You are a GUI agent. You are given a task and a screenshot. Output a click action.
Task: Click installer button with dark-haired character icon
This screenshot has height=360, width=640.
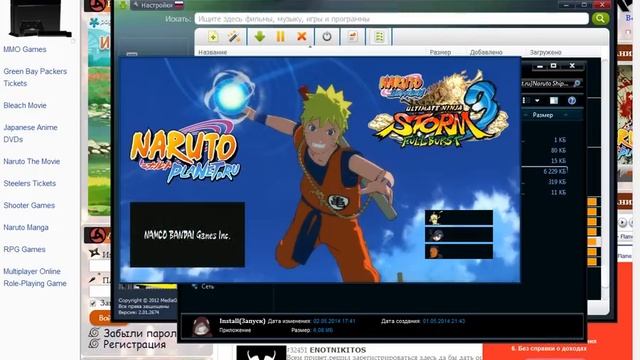coord(459,235)
